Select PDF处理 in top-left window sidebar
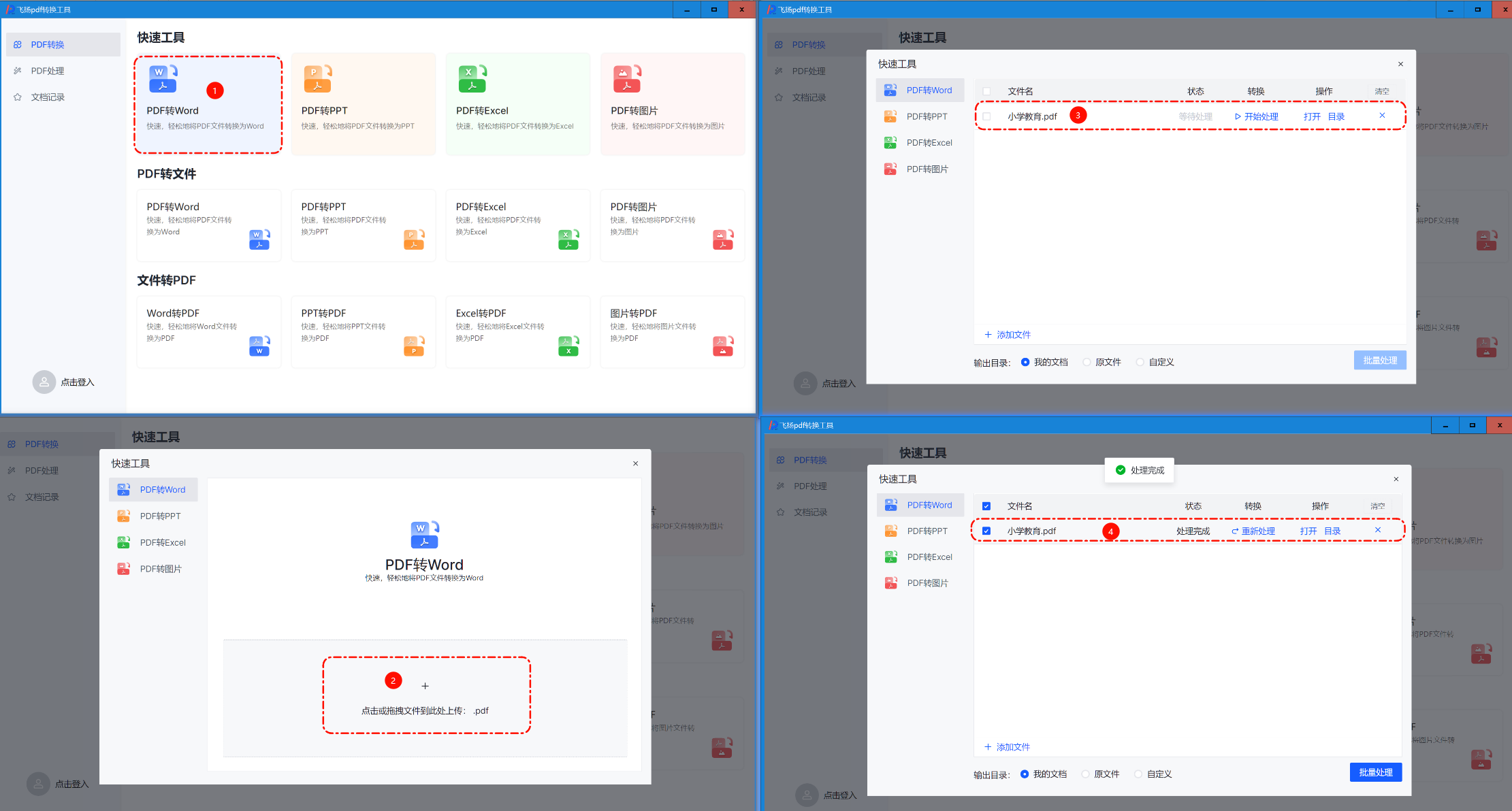 point(63,71)
